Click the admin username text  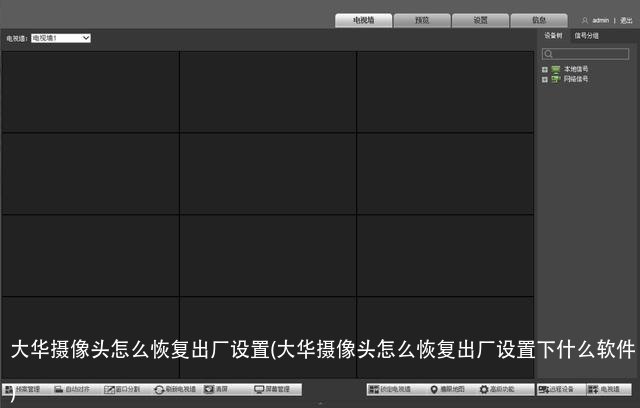[x=600, y=20]
